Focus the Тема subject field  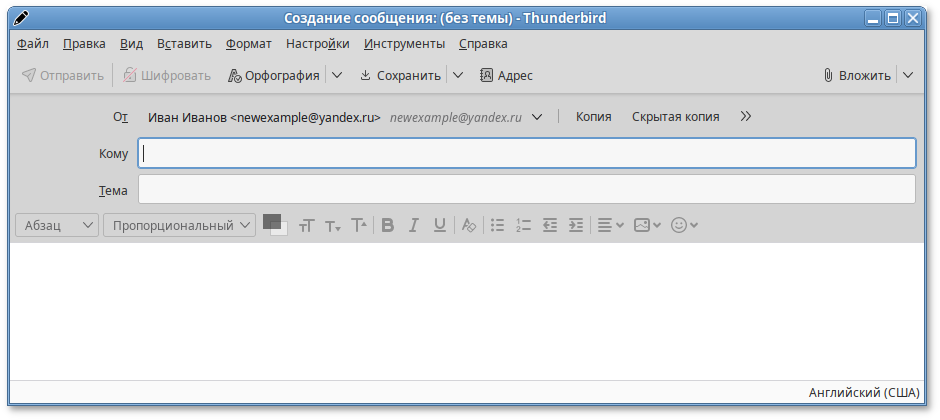pos(527,190)
